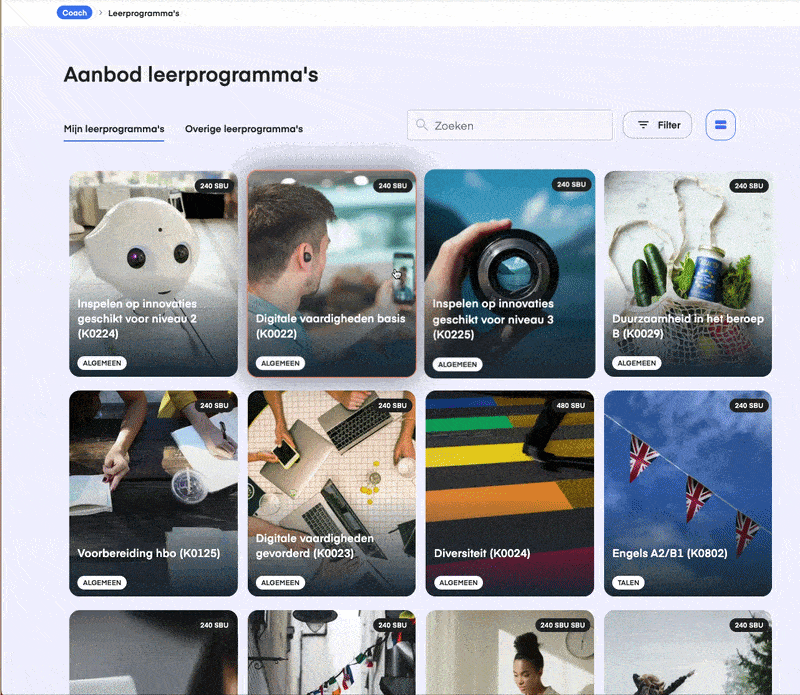Open the Leerprogramma's breadcrumb link
This screenshot has width=800, height=695.
tap(143, 13)
